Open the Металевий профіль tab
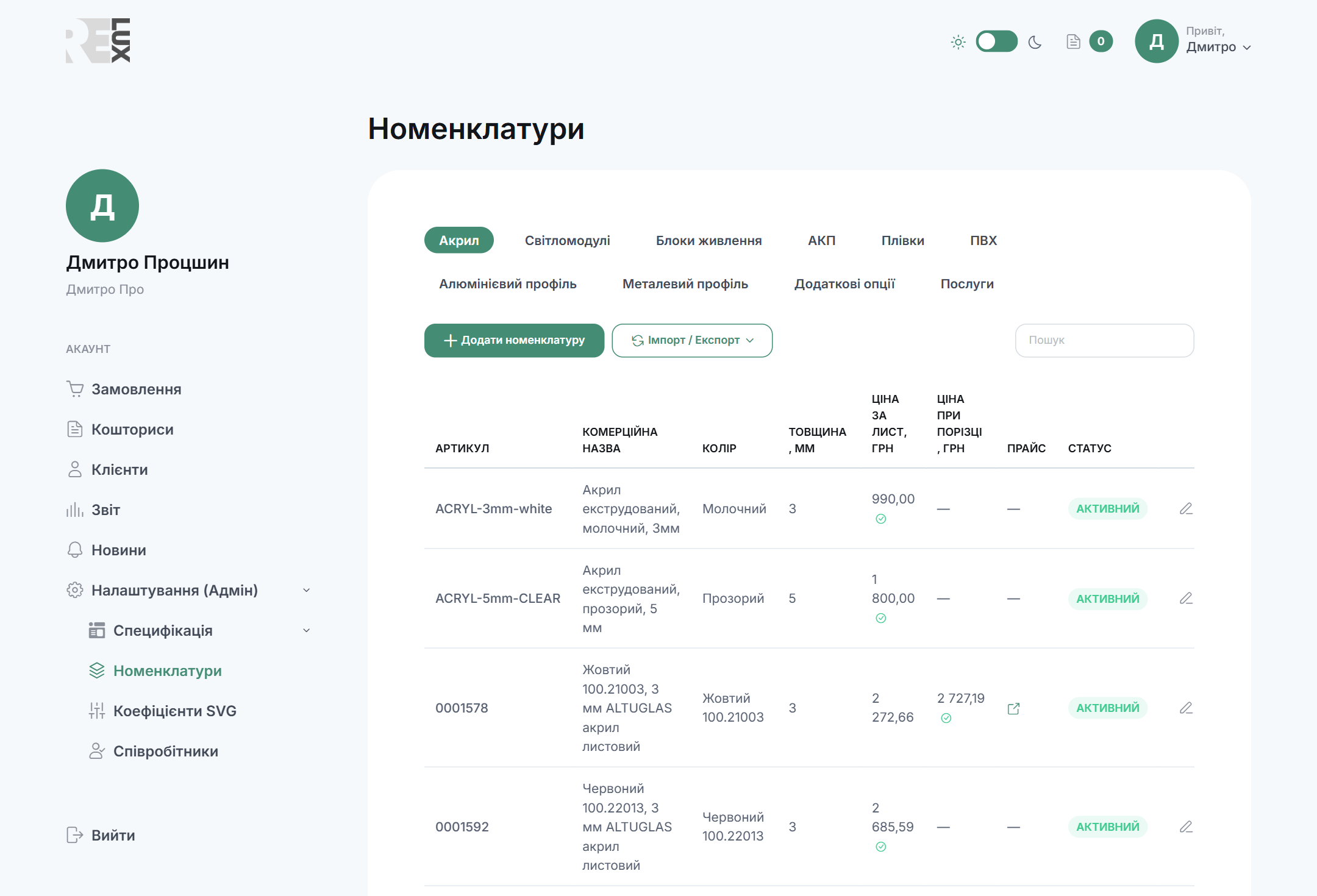Viewport: 1317px width, 896px height. (685, 283)
